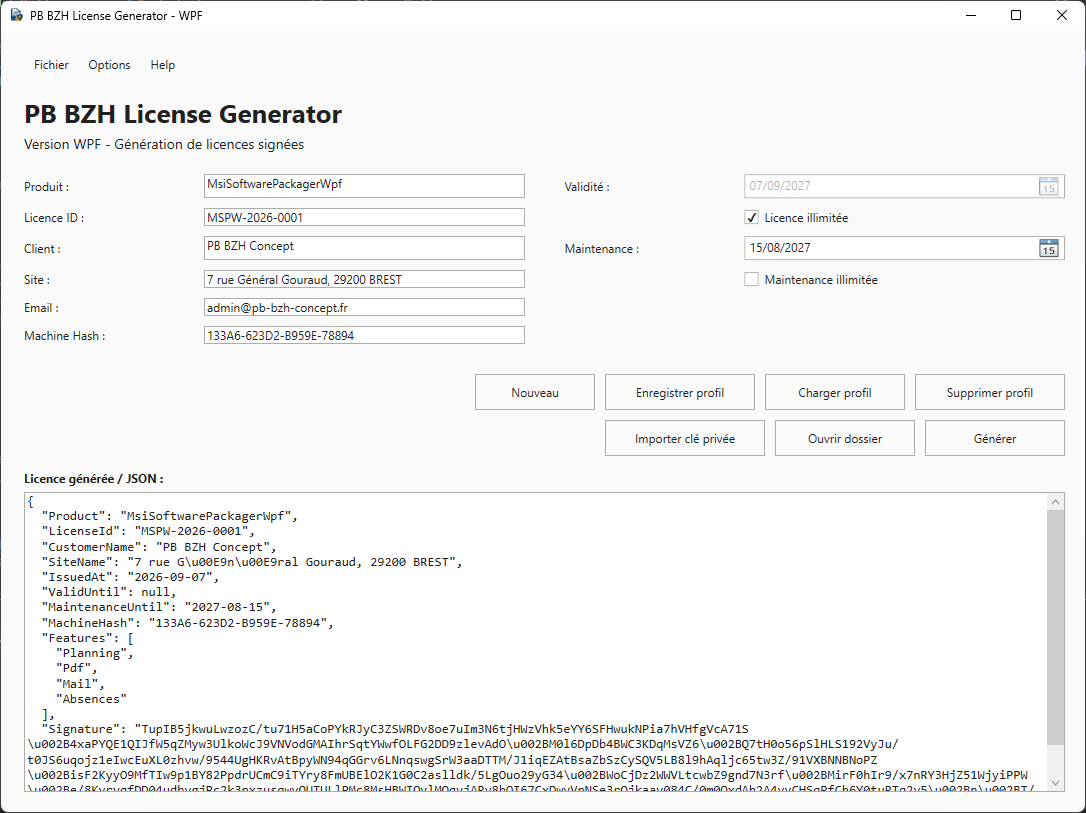
Task: Maximize the License Generator window
Action: click(x=1016, y=15)
